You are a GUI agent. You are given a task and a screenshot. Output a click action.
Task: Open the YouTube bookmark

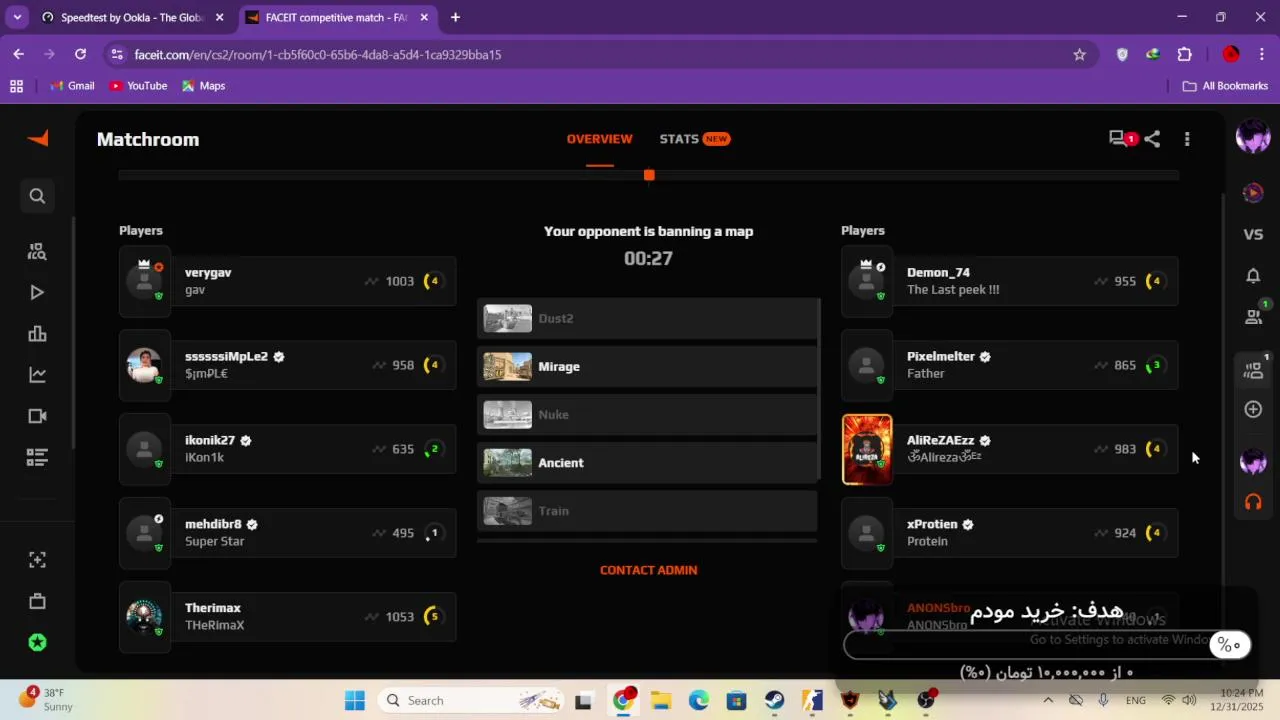(x=138, y=86)
